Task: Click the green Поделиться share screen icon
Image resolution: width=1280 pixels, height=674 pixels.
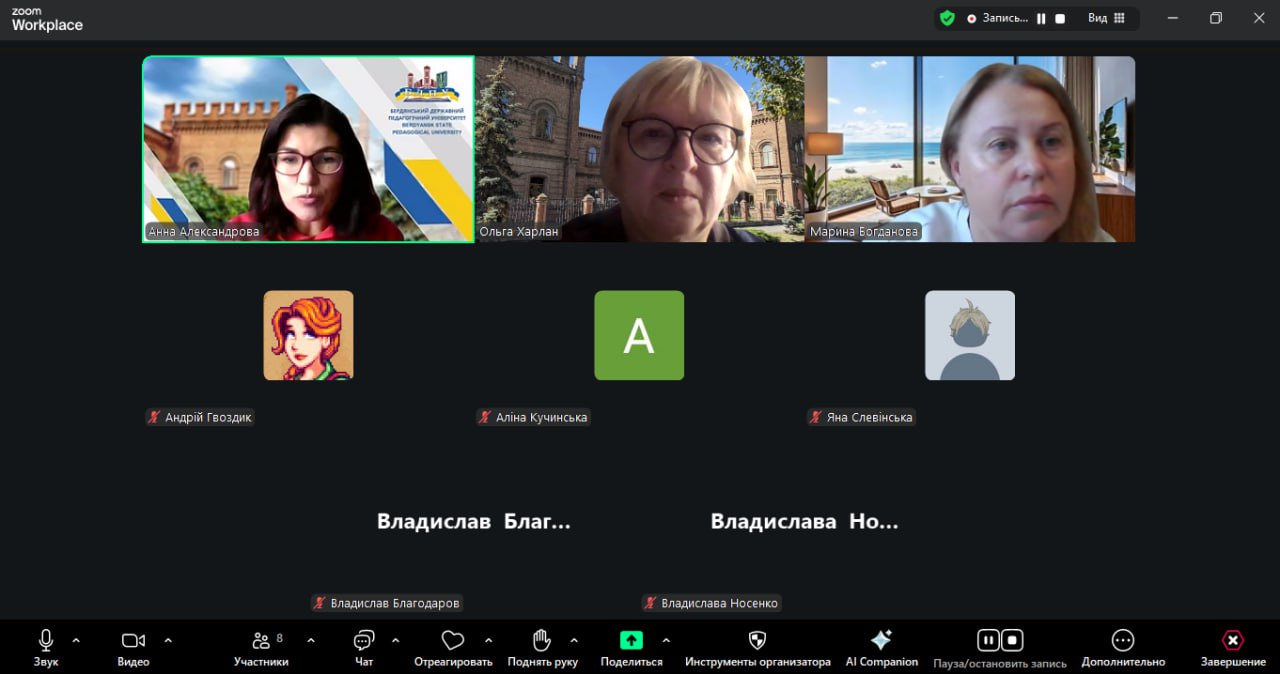Action: [631, 641]
